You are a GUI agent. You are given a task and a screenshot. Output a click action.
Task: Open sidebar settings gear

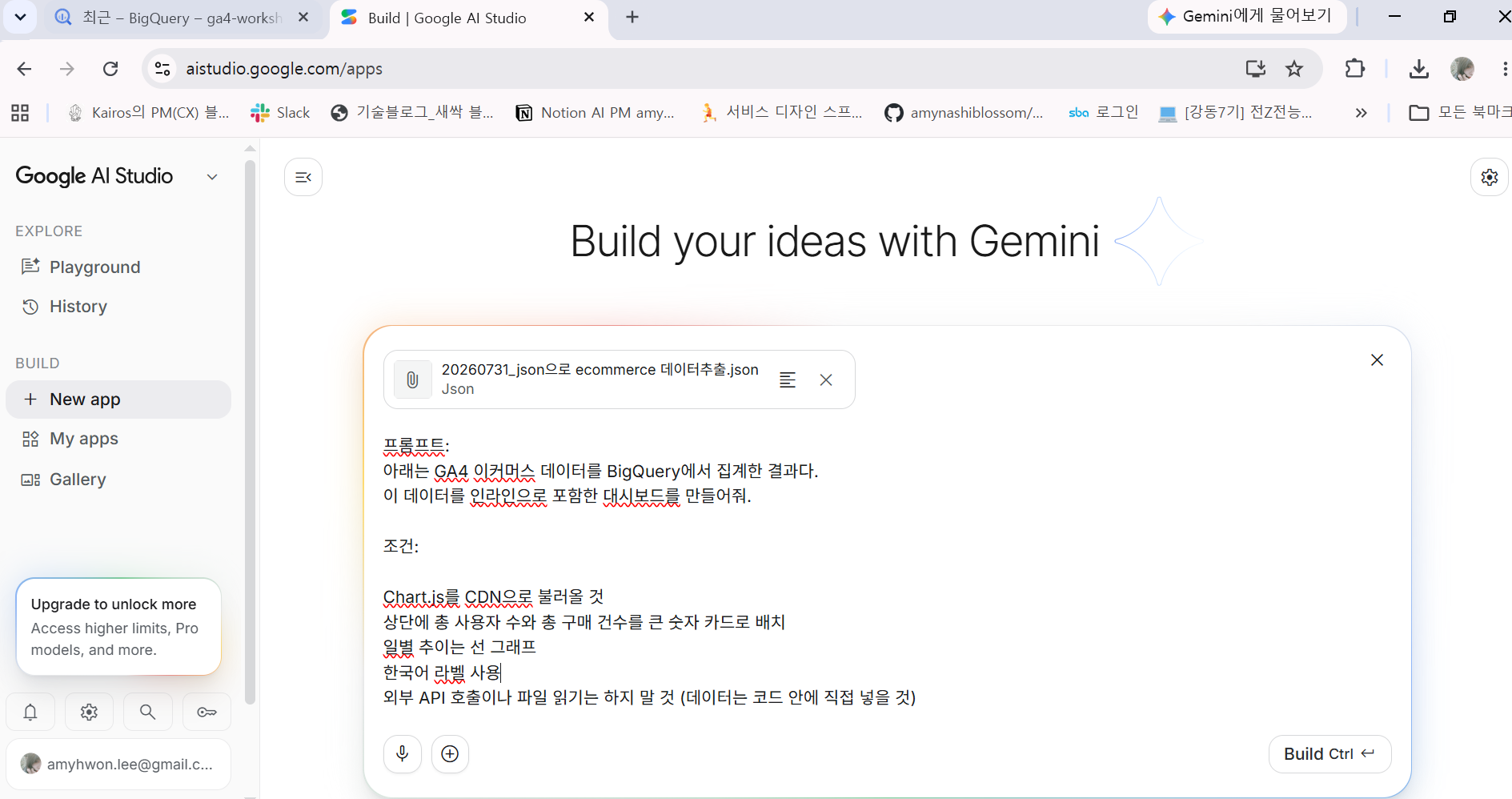click(x=89, y=712)
